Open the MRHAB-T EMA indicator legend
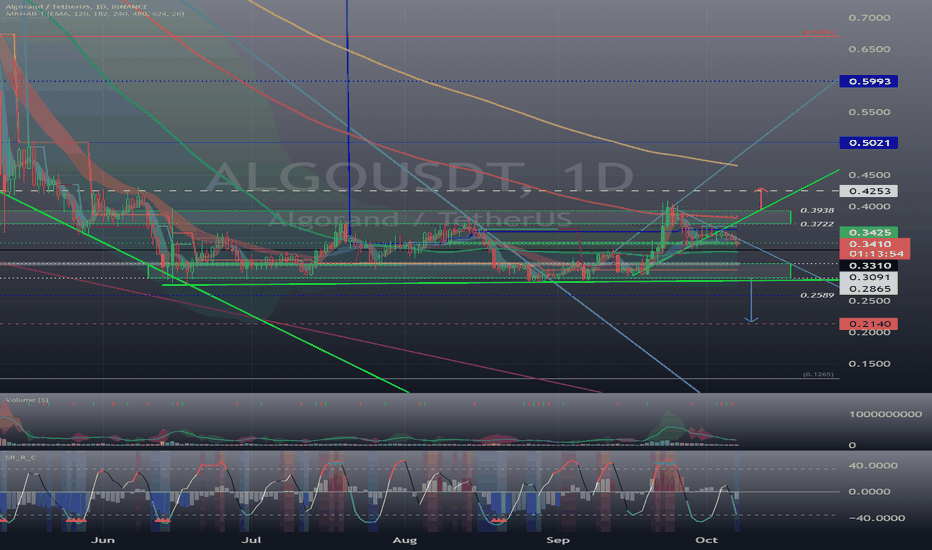This screenshot has width=932, height=550. (x=95, y=14)
